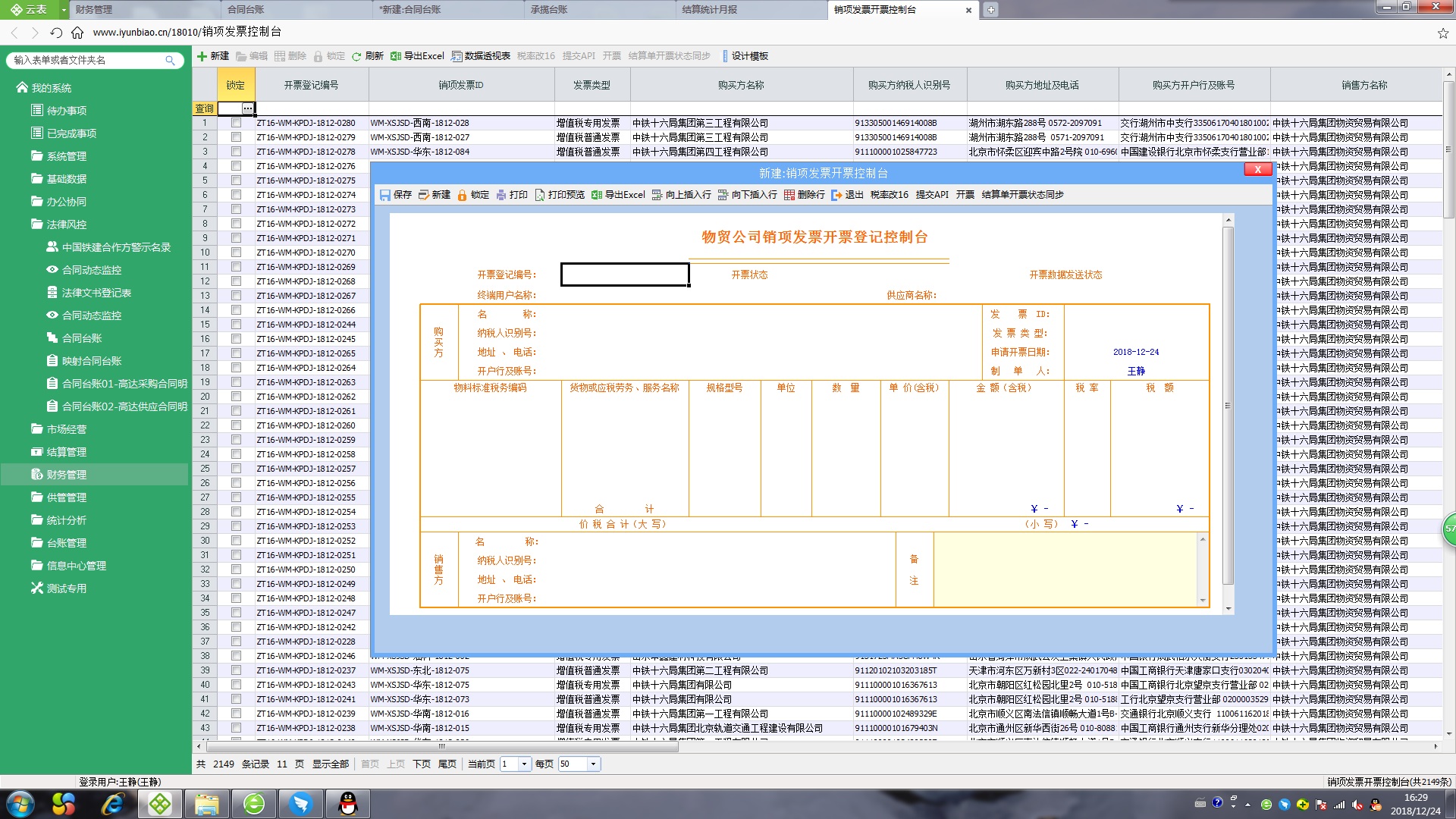Tick the checkbox in table row 43
1456x819 pixels.
236,728
